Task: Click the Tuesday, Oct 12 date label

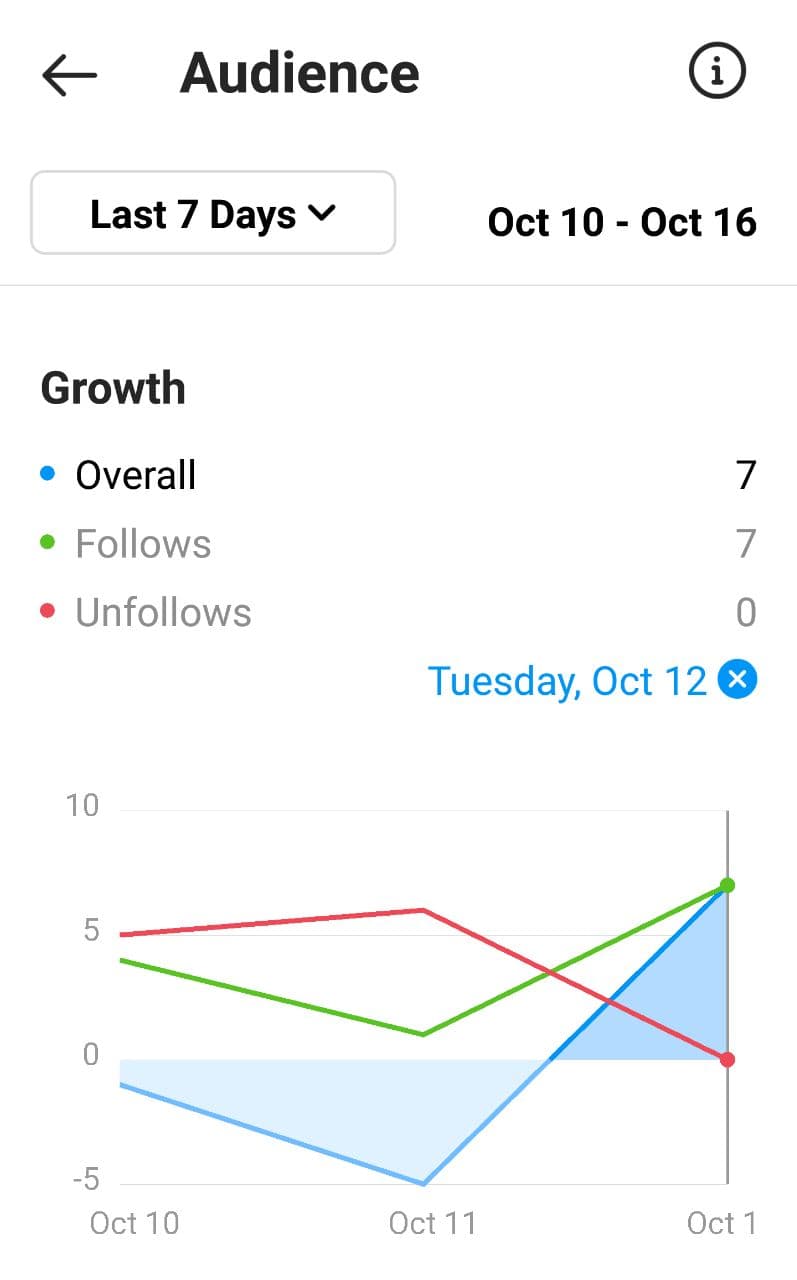Action: point(567,681)
